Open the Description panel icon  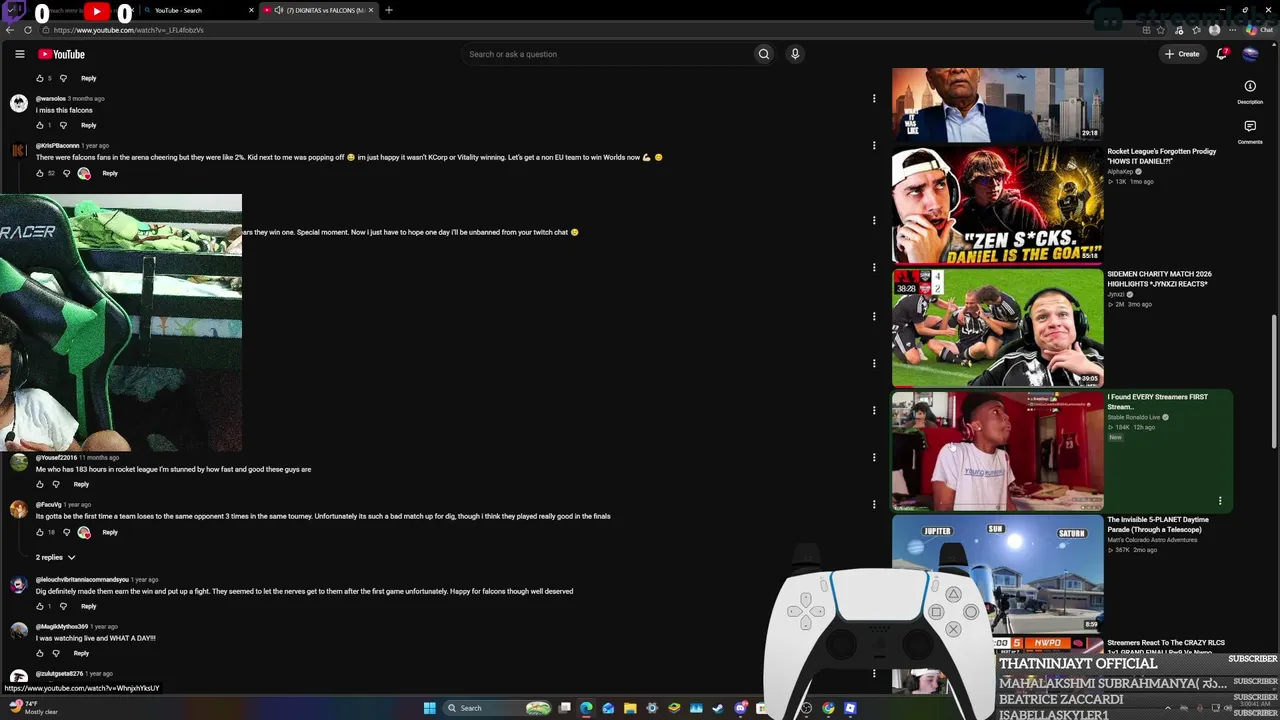coord(1250,86)
